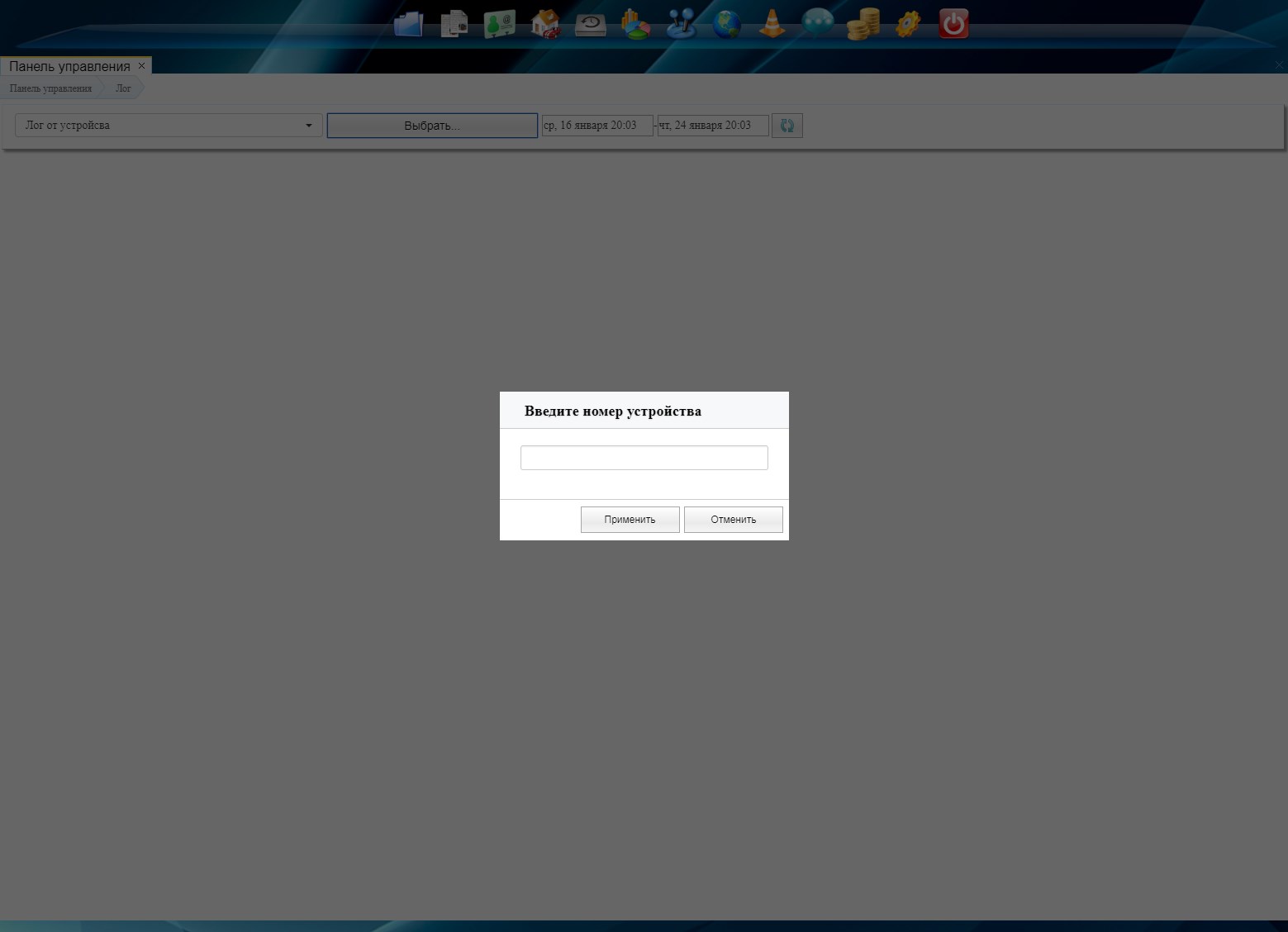Open the orange gear settings icon
The width and height of the screenshot is (1288, 932).
point(908,23)
